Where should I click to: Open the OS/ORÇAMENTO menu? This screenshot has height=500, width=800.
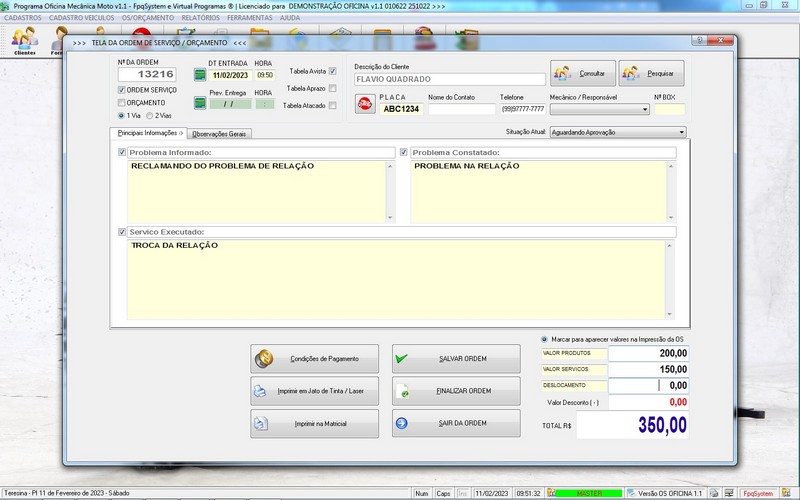click(148, 18)
